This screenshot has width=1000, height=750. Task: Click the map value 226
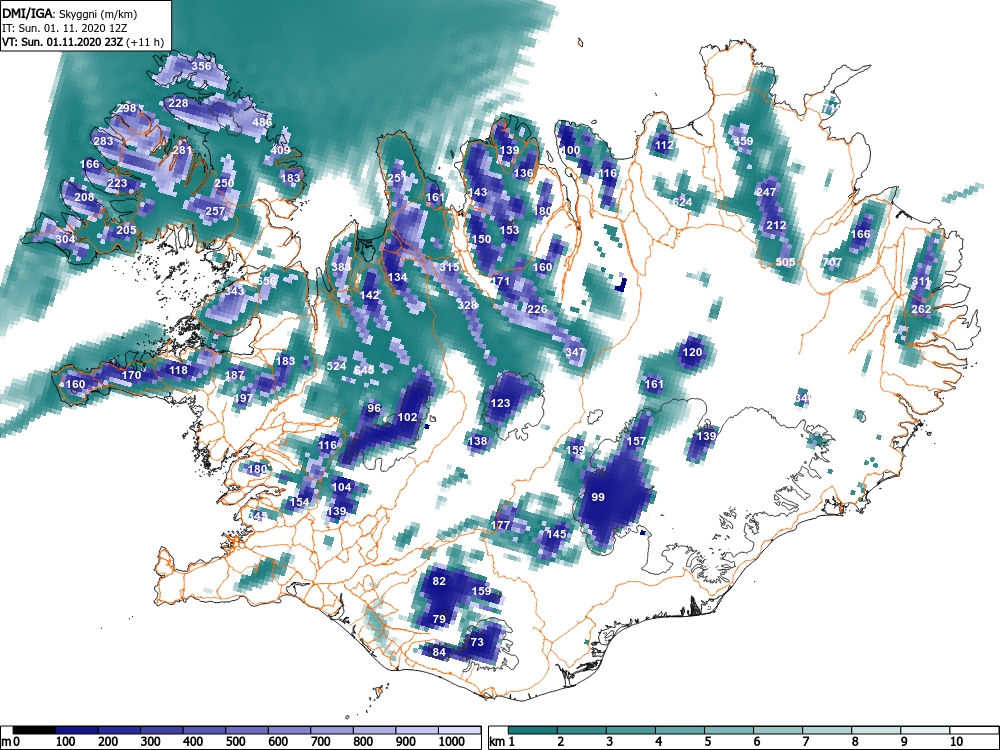tap(538, 309)
